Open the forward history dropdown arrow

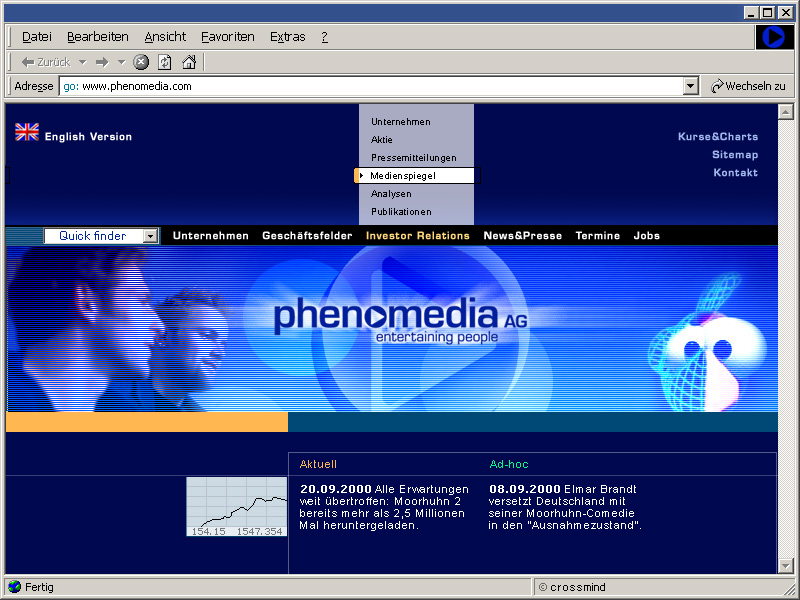[x=121, y=62]
